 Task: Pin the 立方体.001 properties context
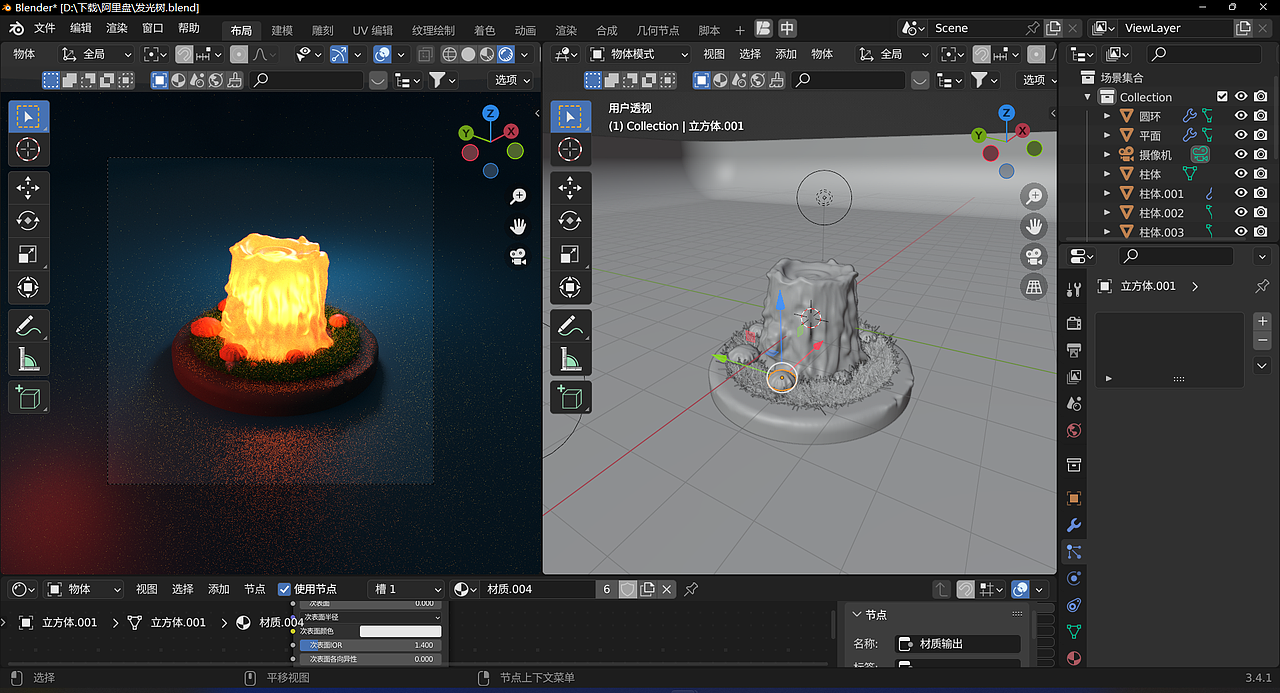(1262, 286)
